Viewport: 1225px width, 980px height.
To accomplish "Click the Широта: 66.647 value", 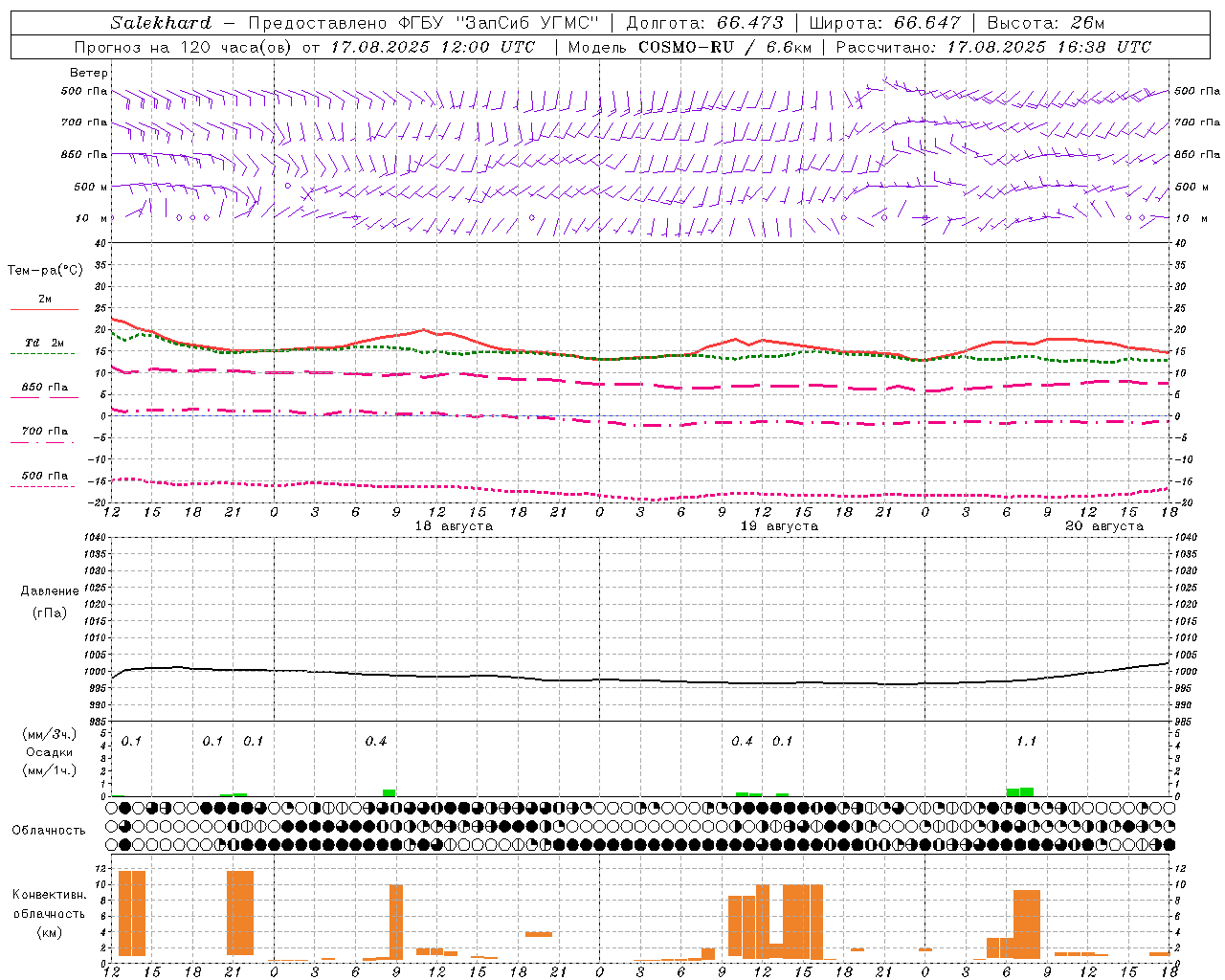I will (x=884, y=23).
